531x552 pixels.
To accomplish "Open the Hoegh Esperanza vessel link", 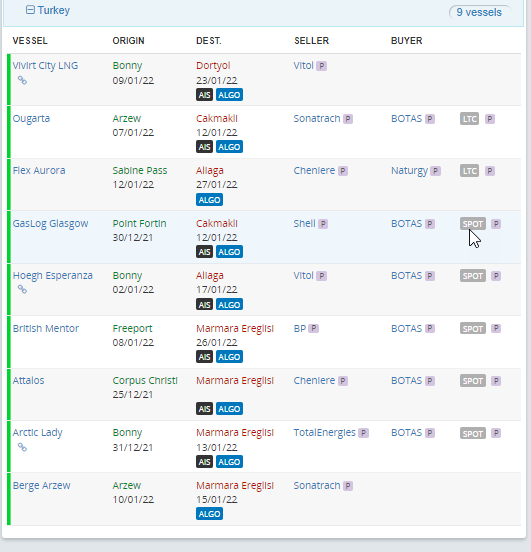I will (53, 275).
